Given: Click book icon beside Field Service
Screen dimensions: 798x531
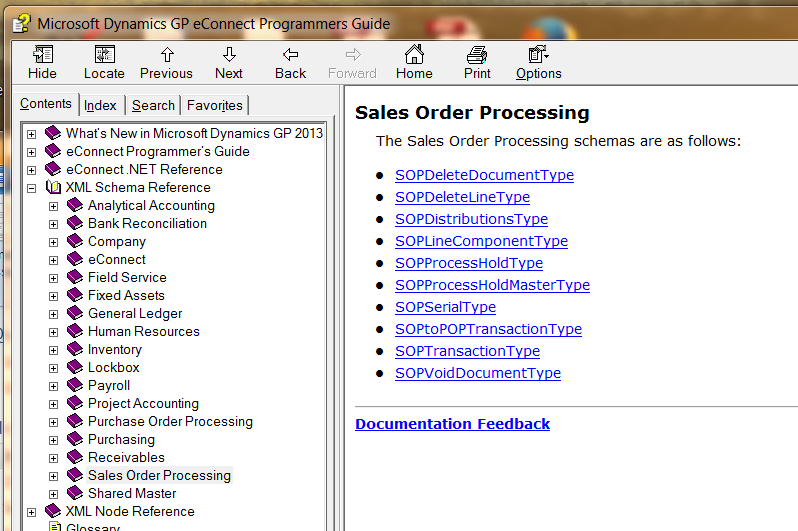Looking at the screenshot, I should (x=75, y=277).
